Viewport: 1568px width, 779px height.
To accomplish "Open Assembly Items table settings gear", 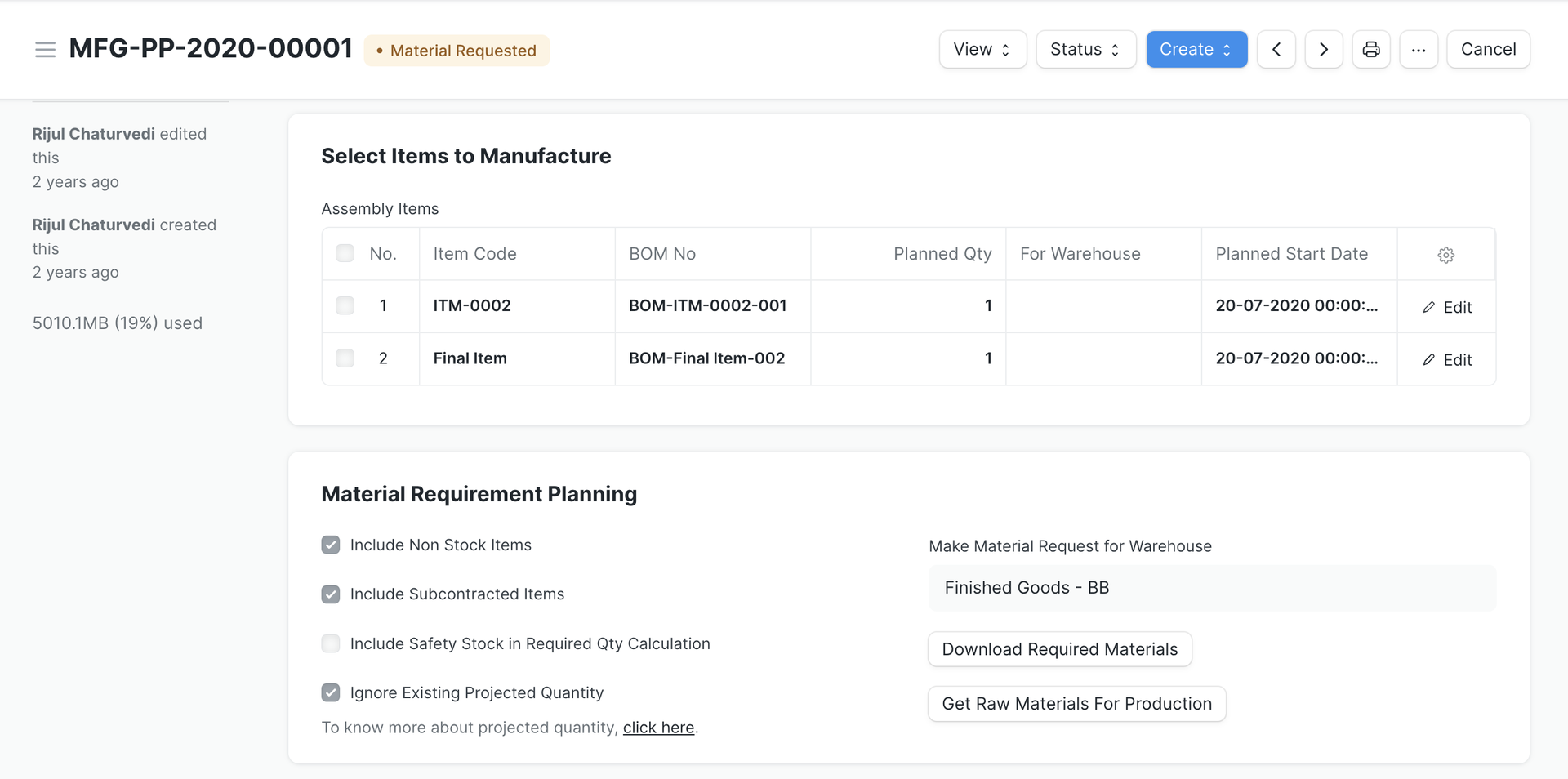I will [x=1445, y=255].
